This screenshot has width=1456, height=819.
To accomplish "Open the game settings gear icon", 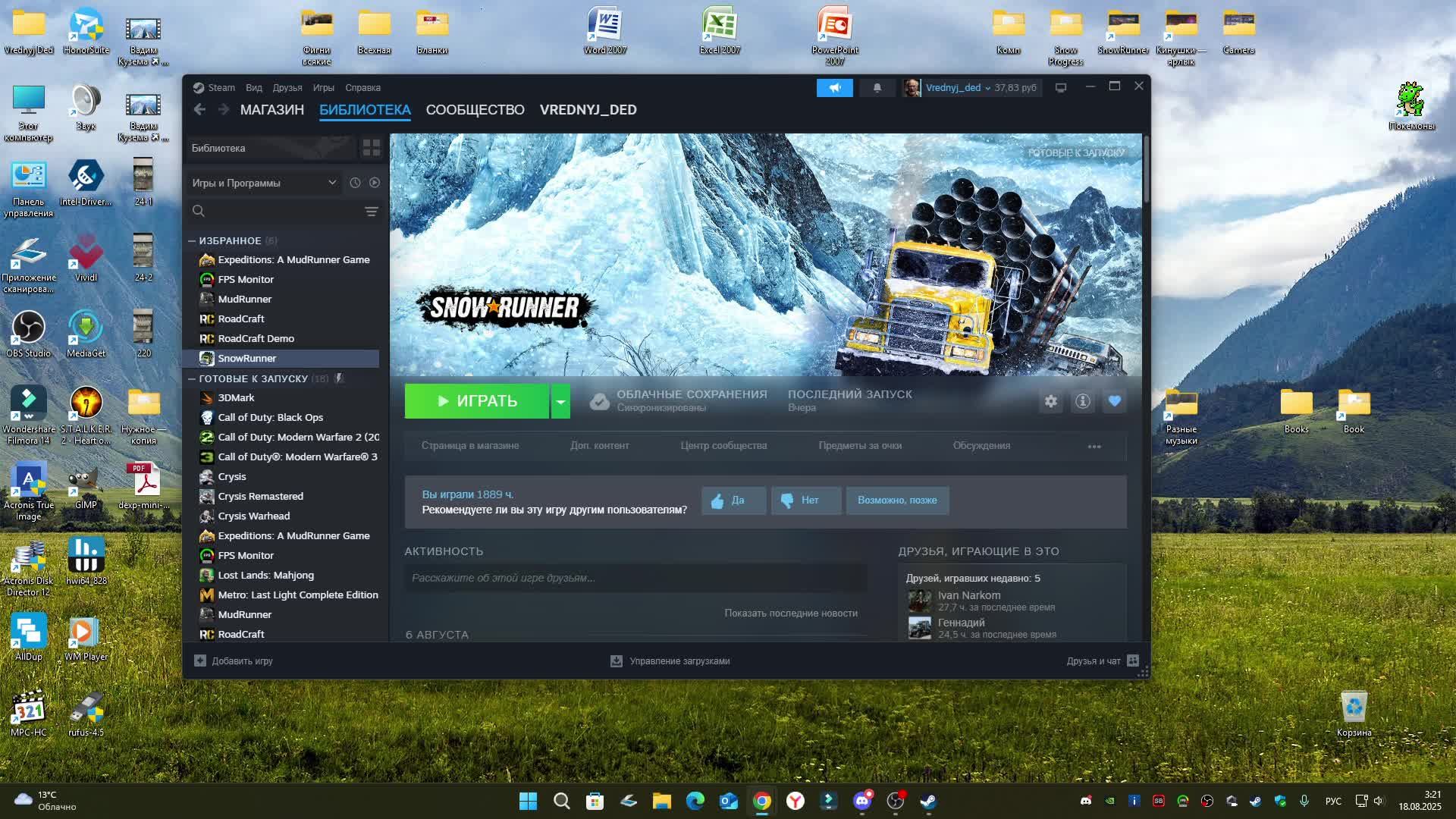I will (1050, 401).
